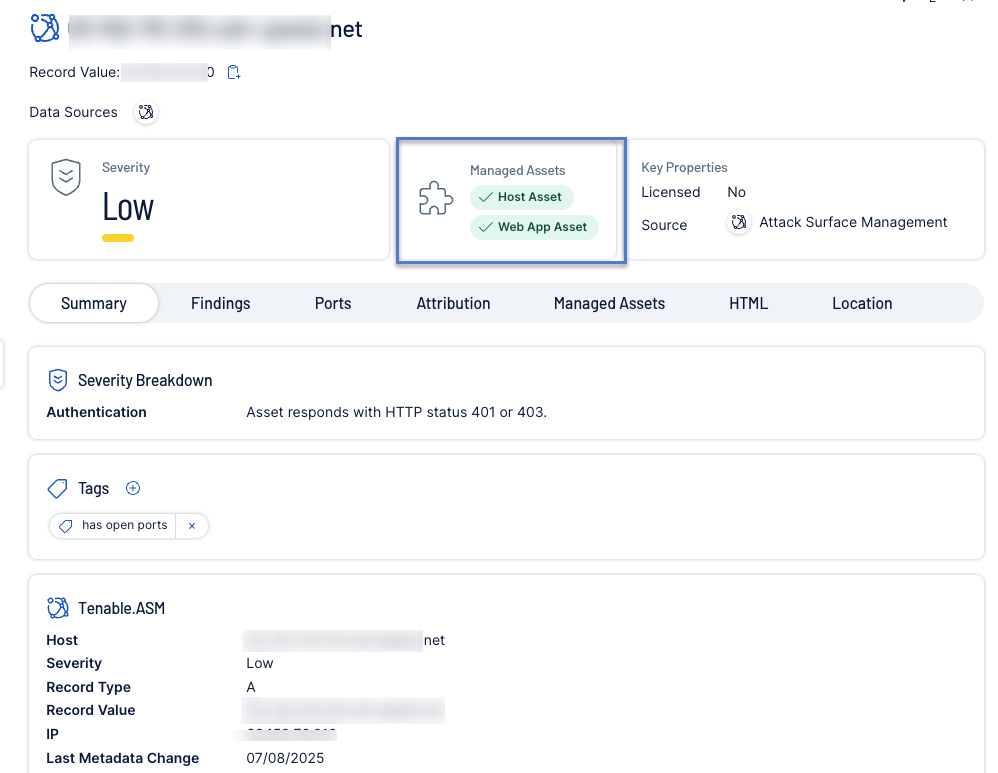Click the Host Asset badge
This screenshot has height=773, width=998.
tap(521, 197)
